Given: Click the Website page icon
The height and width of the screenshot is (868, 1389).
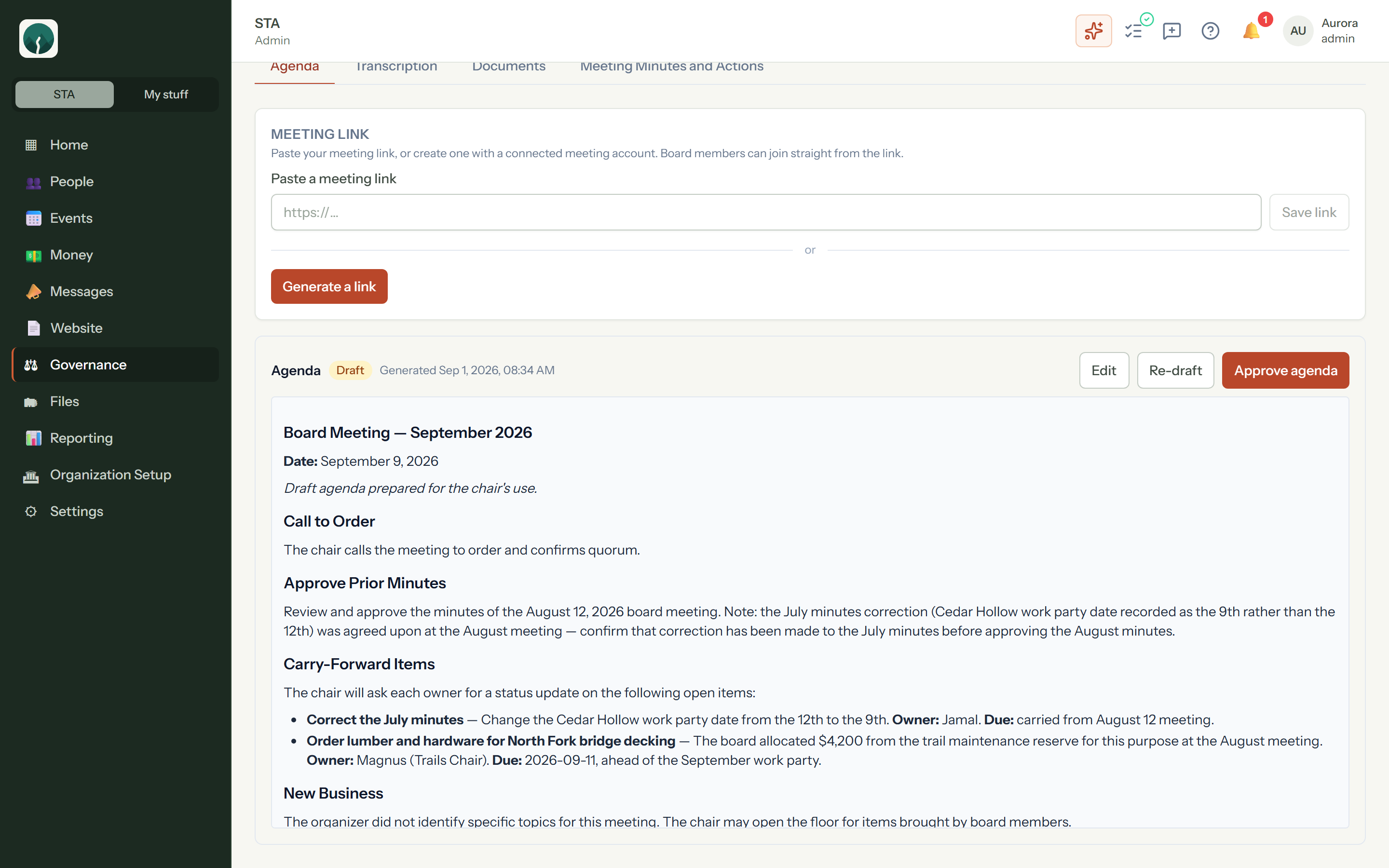Looking at the screenshot, I should 33,328.
